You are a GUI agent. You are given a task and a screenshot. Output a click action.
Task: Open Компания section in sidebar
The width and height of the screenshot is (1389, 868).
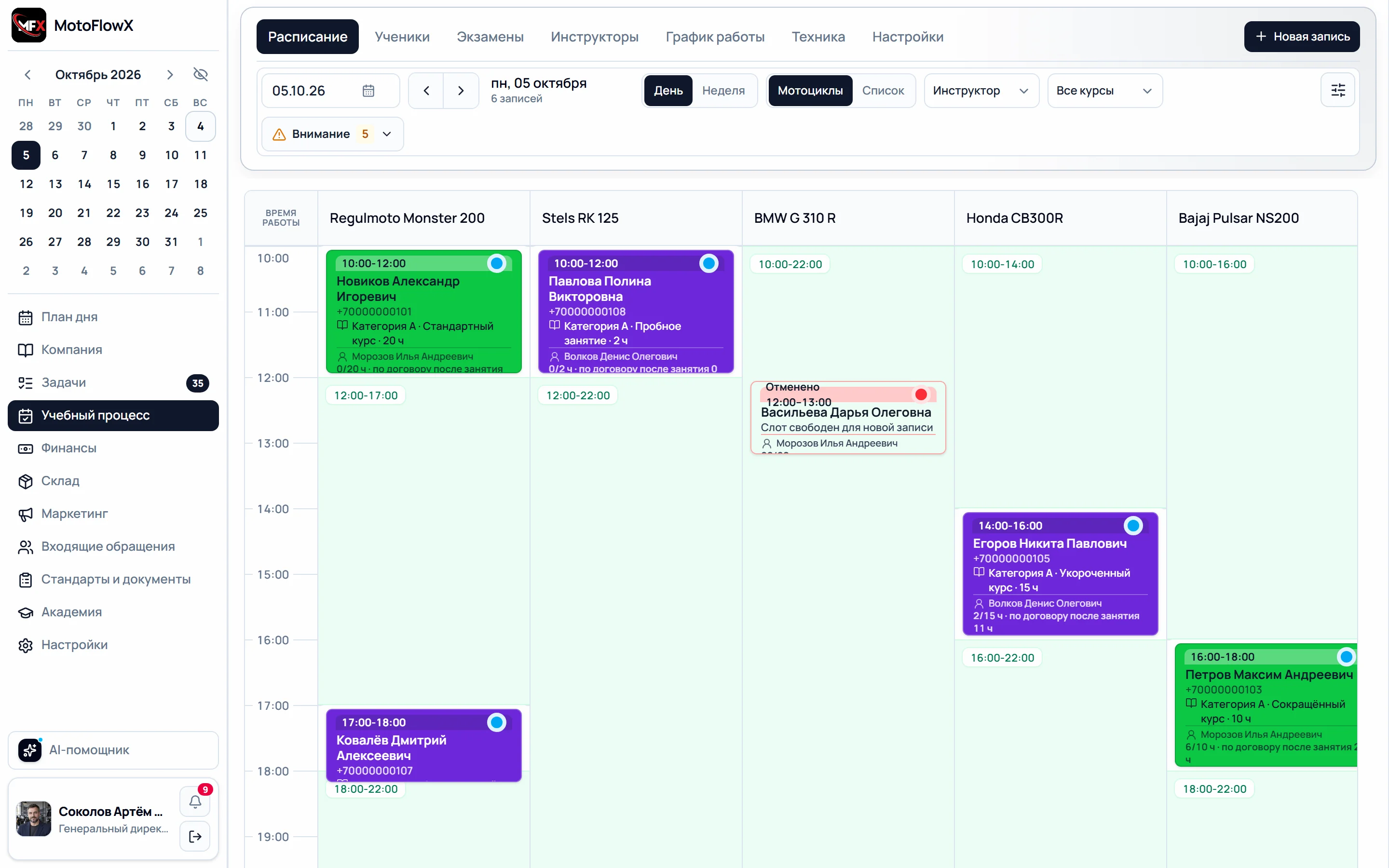coord(113,350)
